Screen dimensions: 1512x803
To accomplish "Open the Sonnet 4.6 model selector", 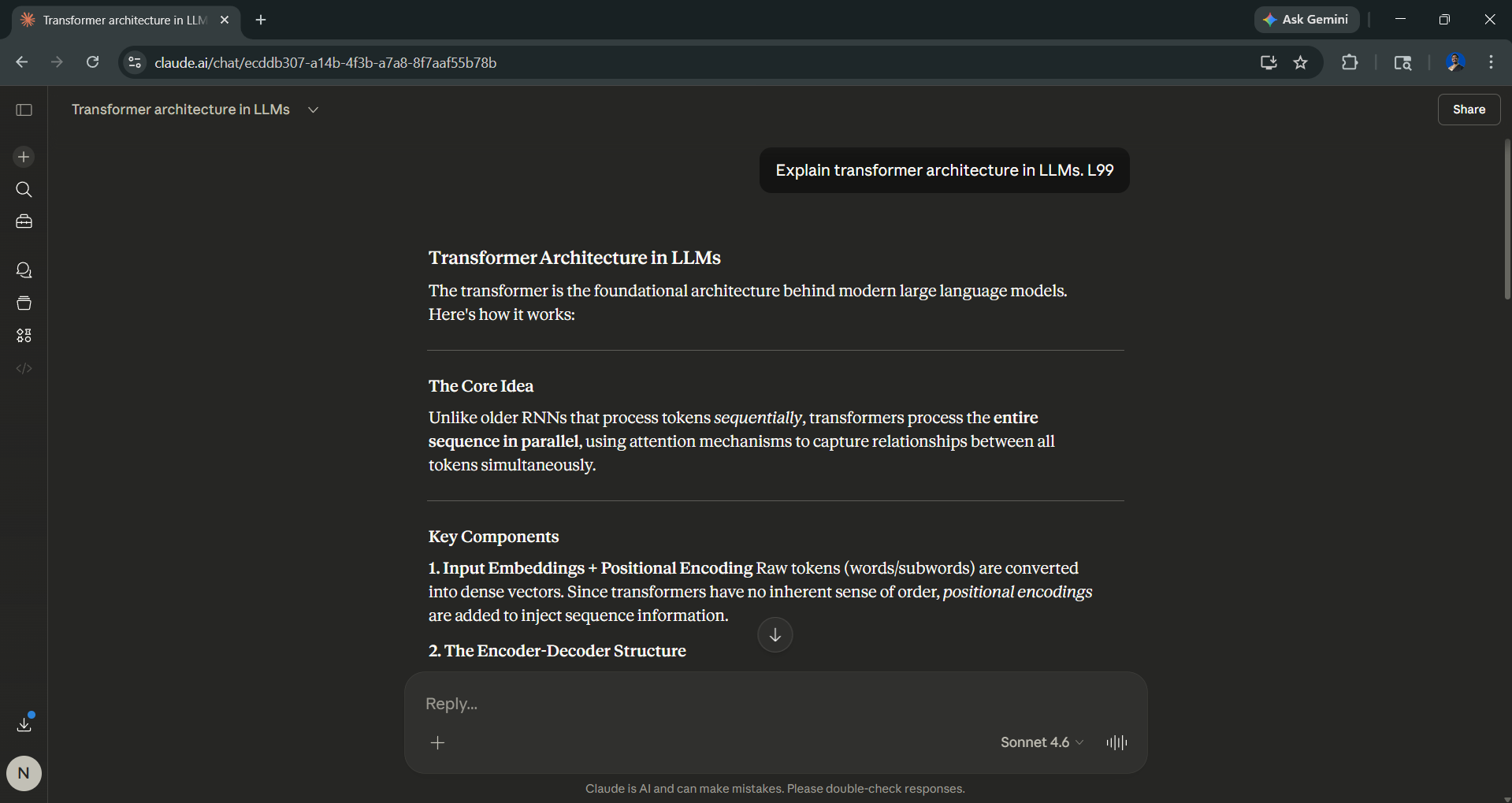I will tap(1041, 742).
